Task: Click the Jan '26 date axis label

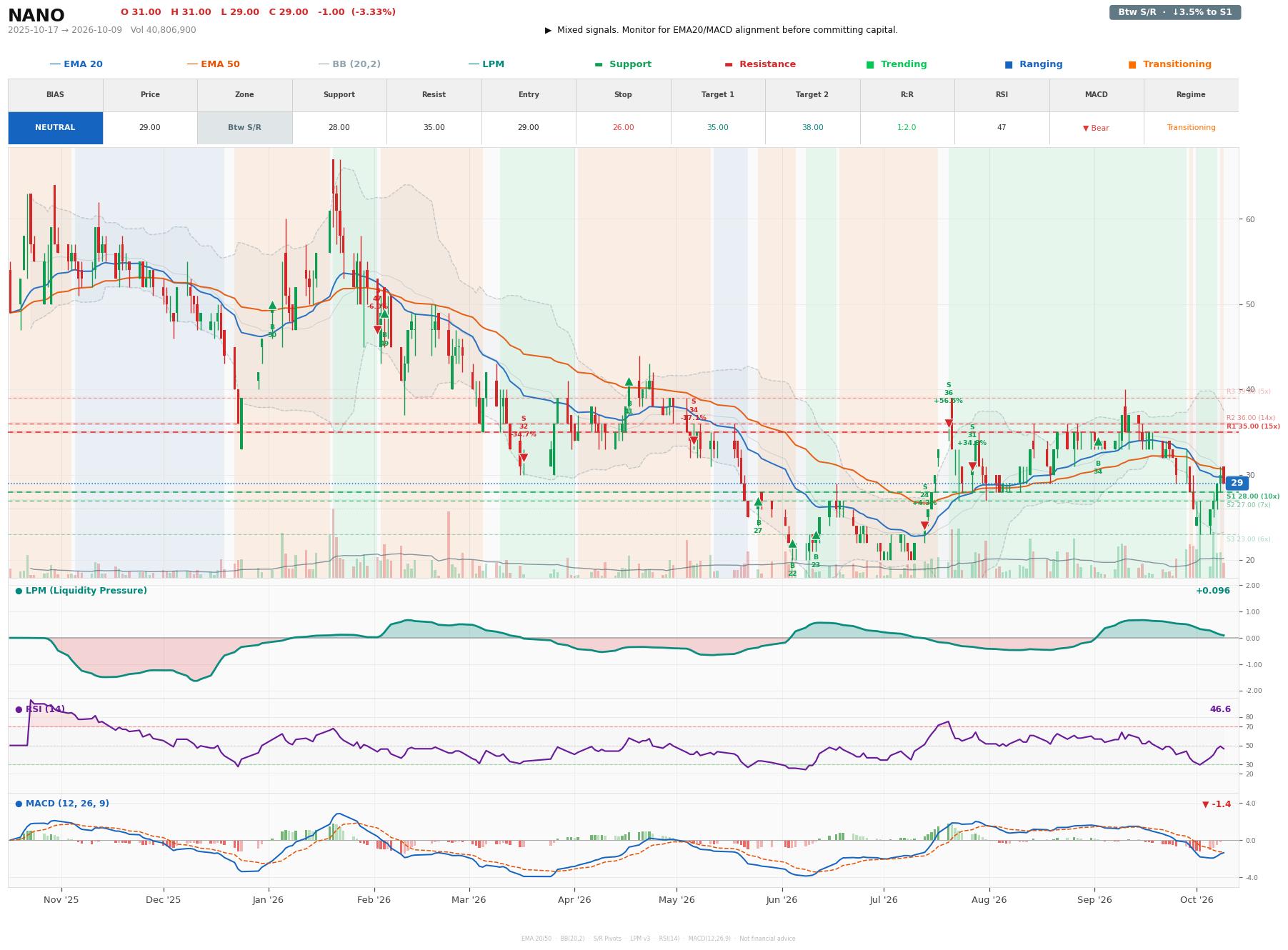Action: tap(268, 900)
